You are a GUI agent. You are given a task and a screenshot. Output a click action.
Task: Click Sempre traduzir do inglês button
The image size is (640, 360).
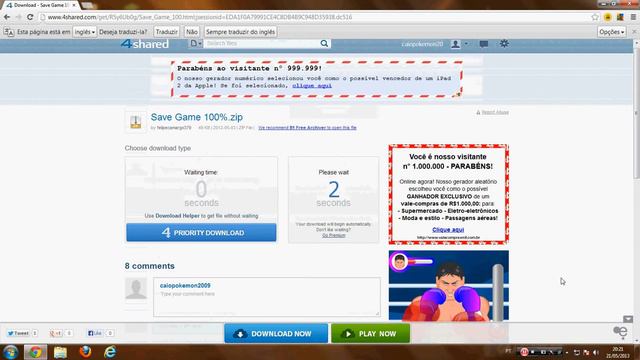240,32
